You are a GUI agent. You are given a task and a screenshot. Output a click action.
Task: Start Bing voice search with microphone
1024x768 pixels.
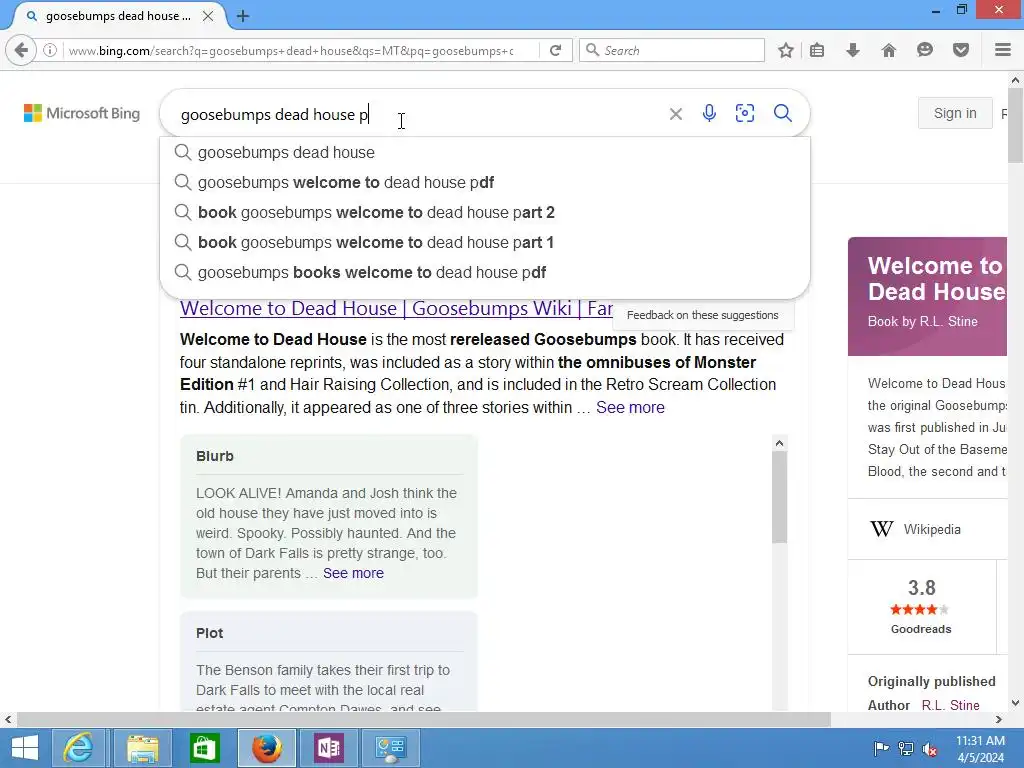point(709,114)
